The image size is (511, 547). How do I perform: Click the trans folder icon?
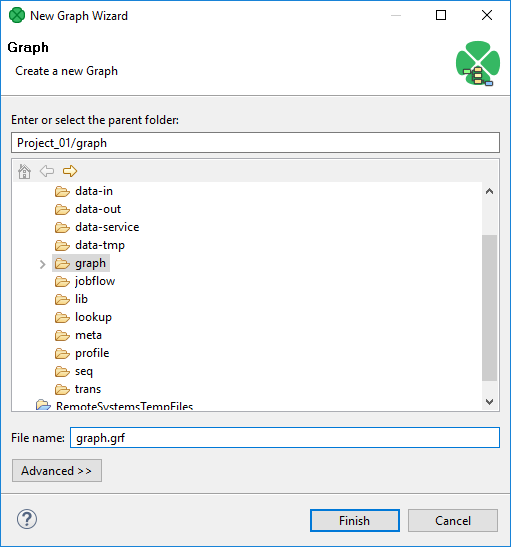pos(62,389)
